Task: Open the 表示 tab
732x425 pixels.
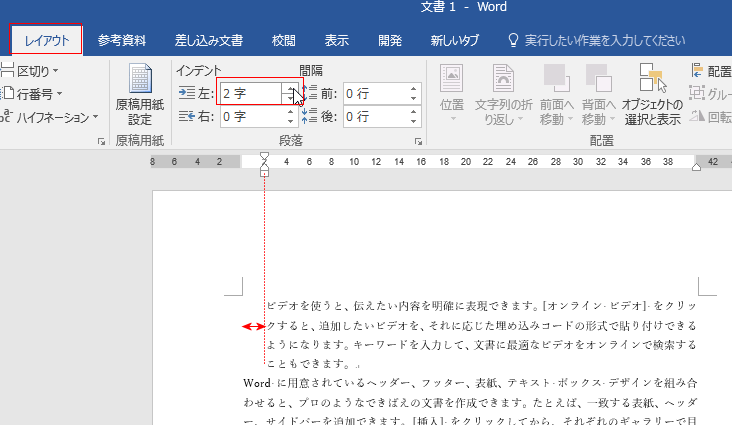Action: coord(337,41)
